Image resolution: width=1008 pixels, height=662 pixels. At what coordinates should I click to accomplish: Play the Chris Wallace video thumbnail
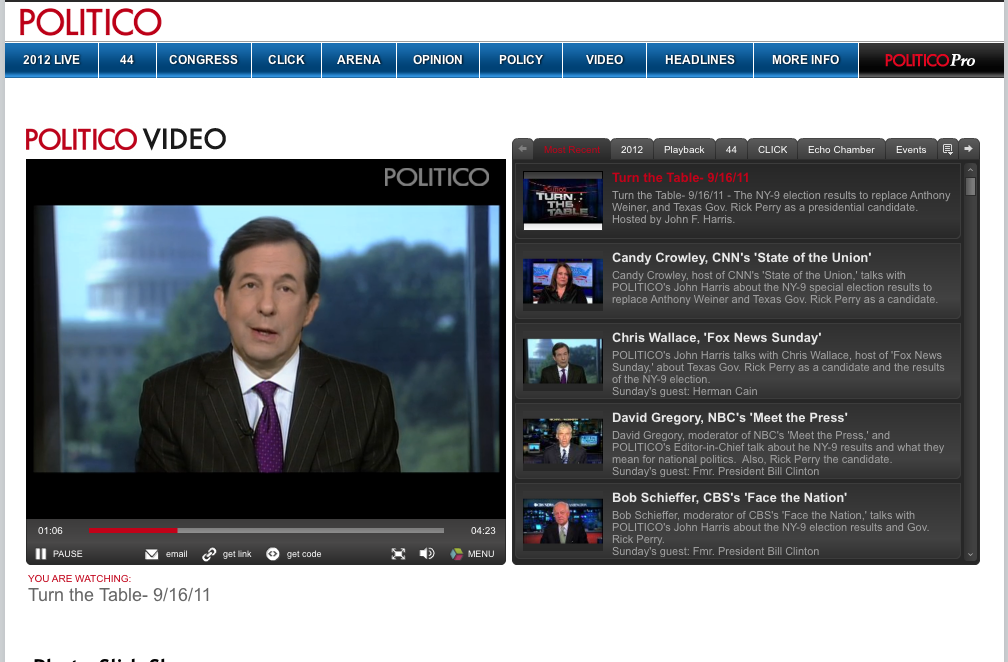coord(562,362)
